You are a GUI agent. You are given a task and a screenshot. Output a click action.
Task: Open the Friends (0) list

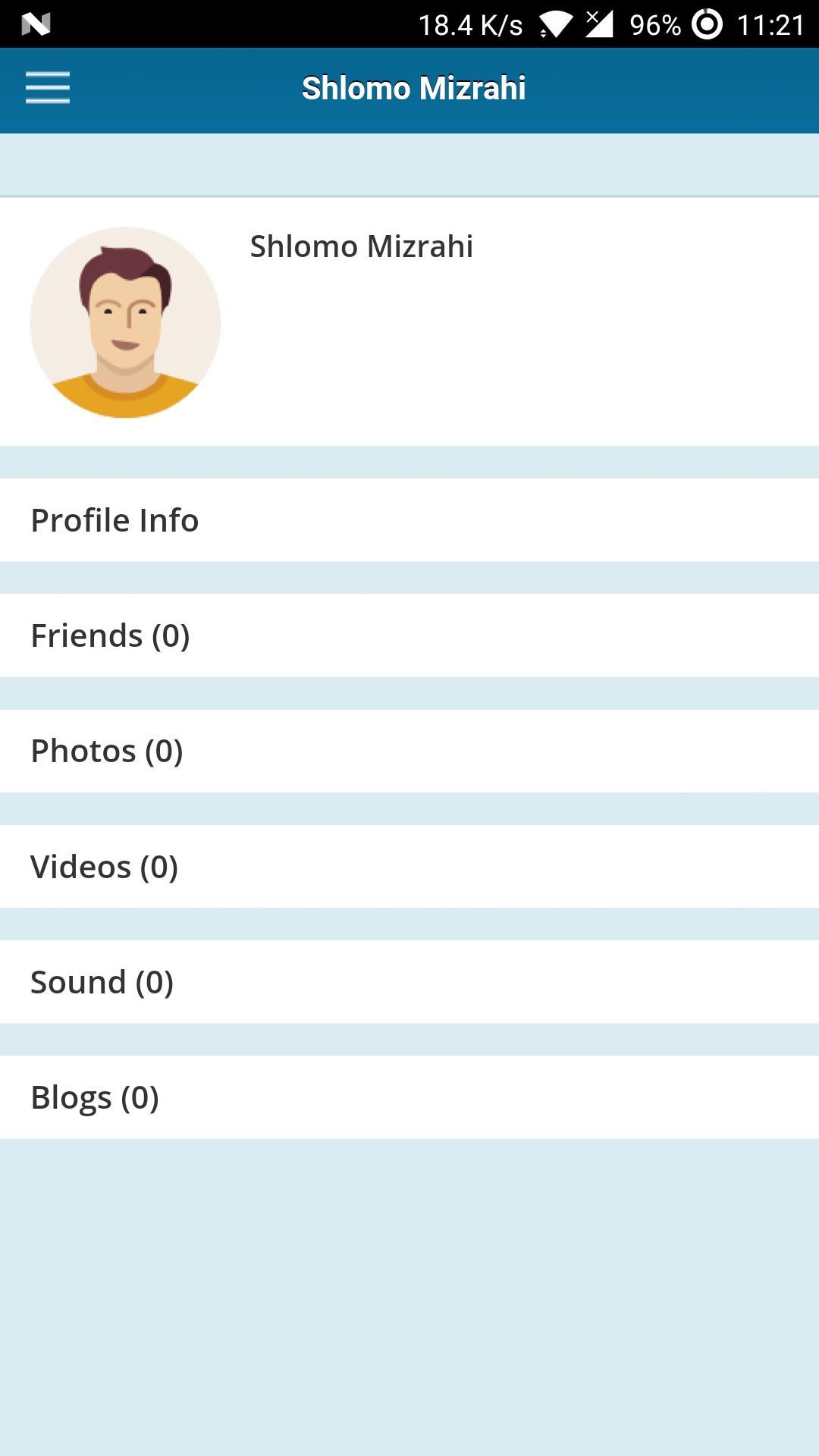[409, 635]
